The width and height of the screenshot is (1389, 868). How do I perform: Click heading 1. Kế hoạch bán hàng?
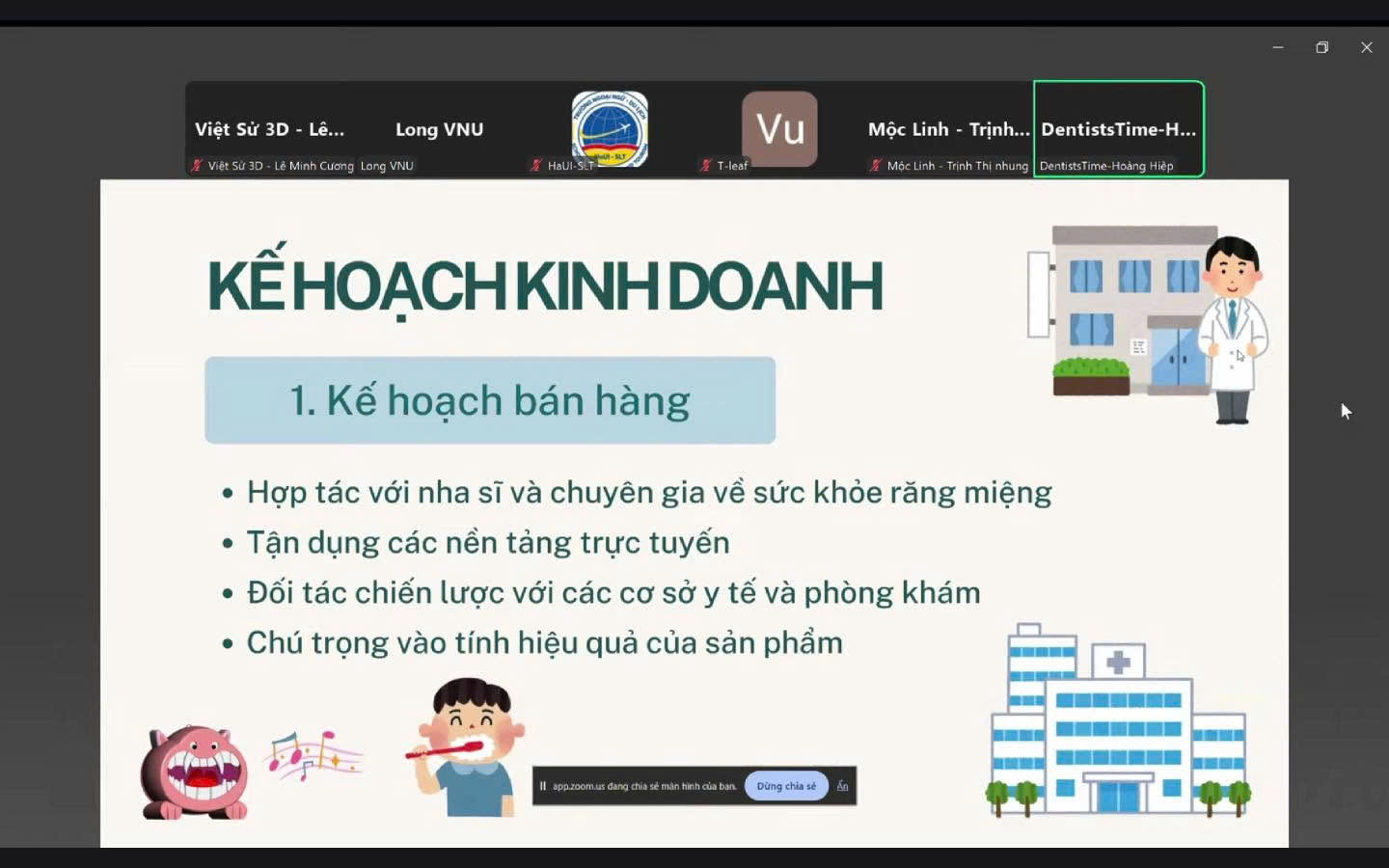(490, 400)
